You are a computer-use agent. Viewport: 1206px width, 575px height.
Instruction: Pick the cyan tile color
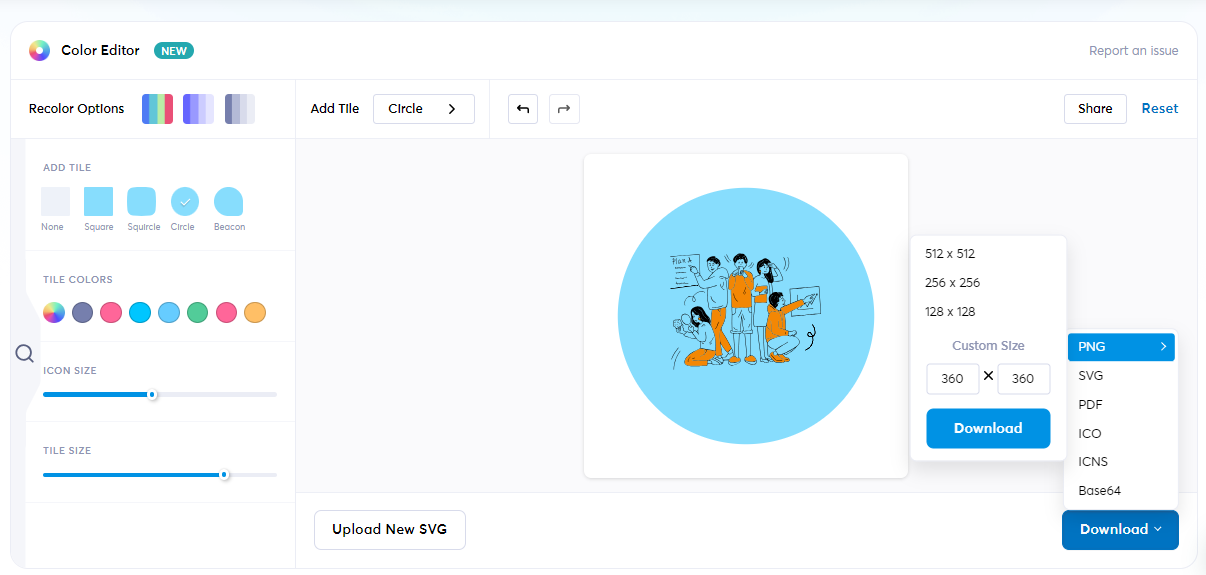click(x=140, y=313)
